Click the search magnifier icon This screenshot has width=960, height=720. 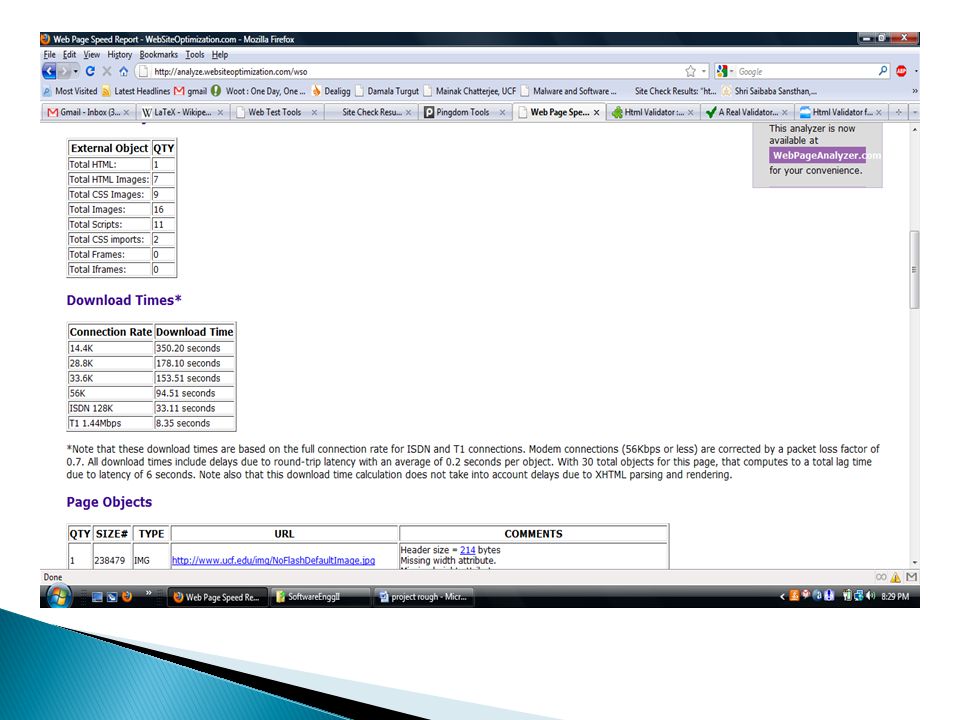pyautogui.click(x=882, y=71)
